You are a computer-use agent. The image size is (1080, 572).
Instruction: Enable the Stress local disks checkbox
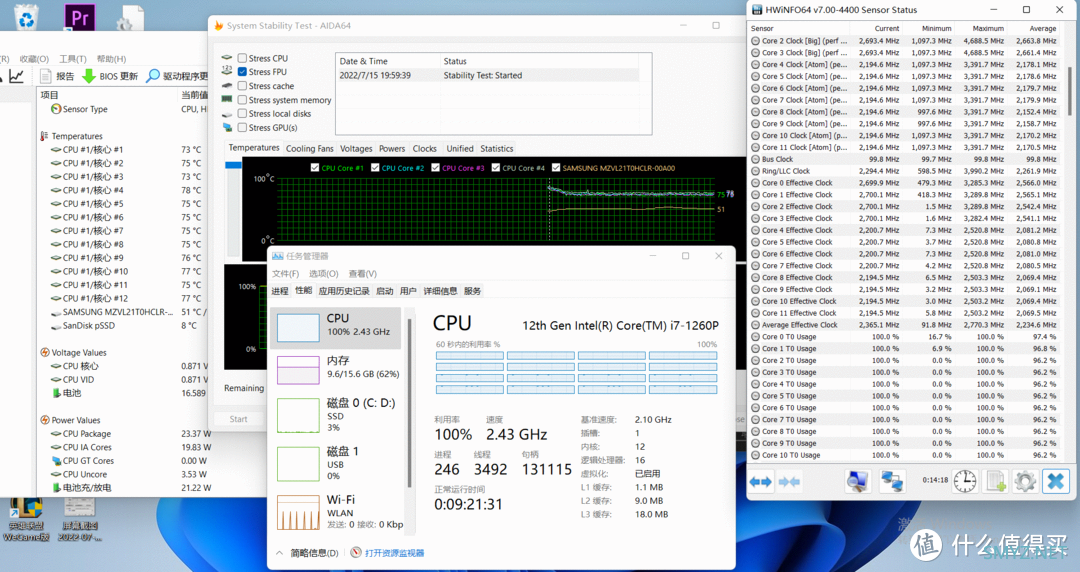click(242, 114)
